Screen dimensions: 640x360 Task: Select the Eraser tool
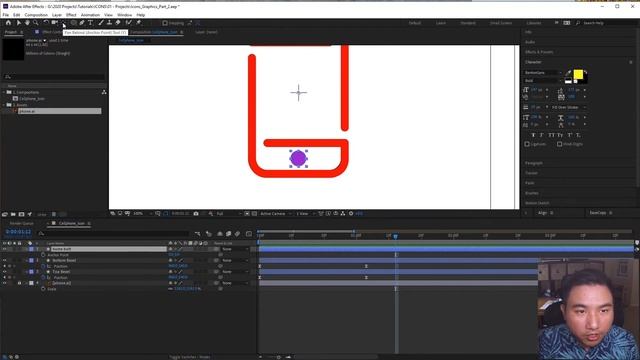point(118,23)
